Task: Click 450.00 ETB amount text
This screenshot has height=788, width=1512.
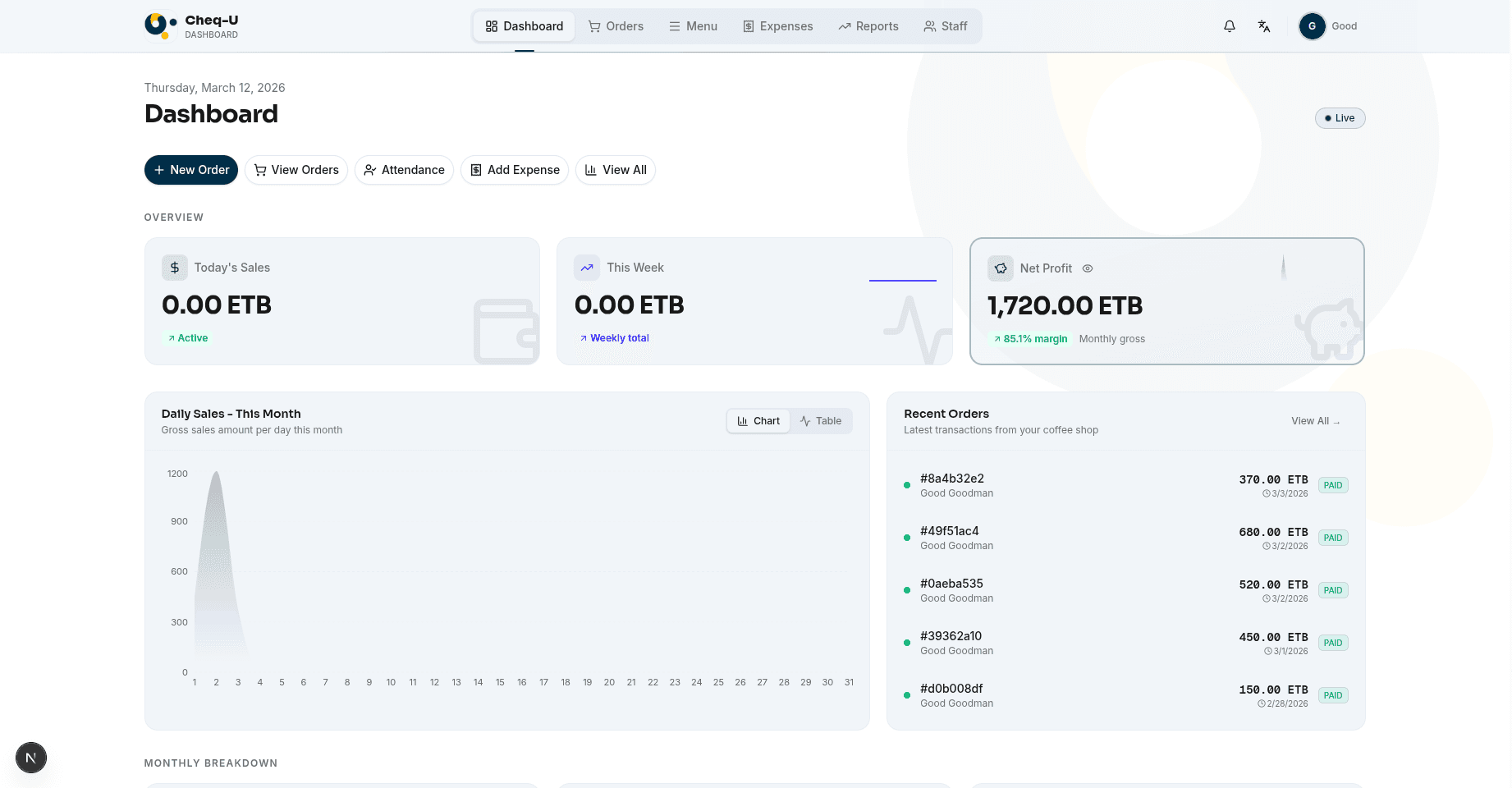Action: click(x=1273, y=637)
